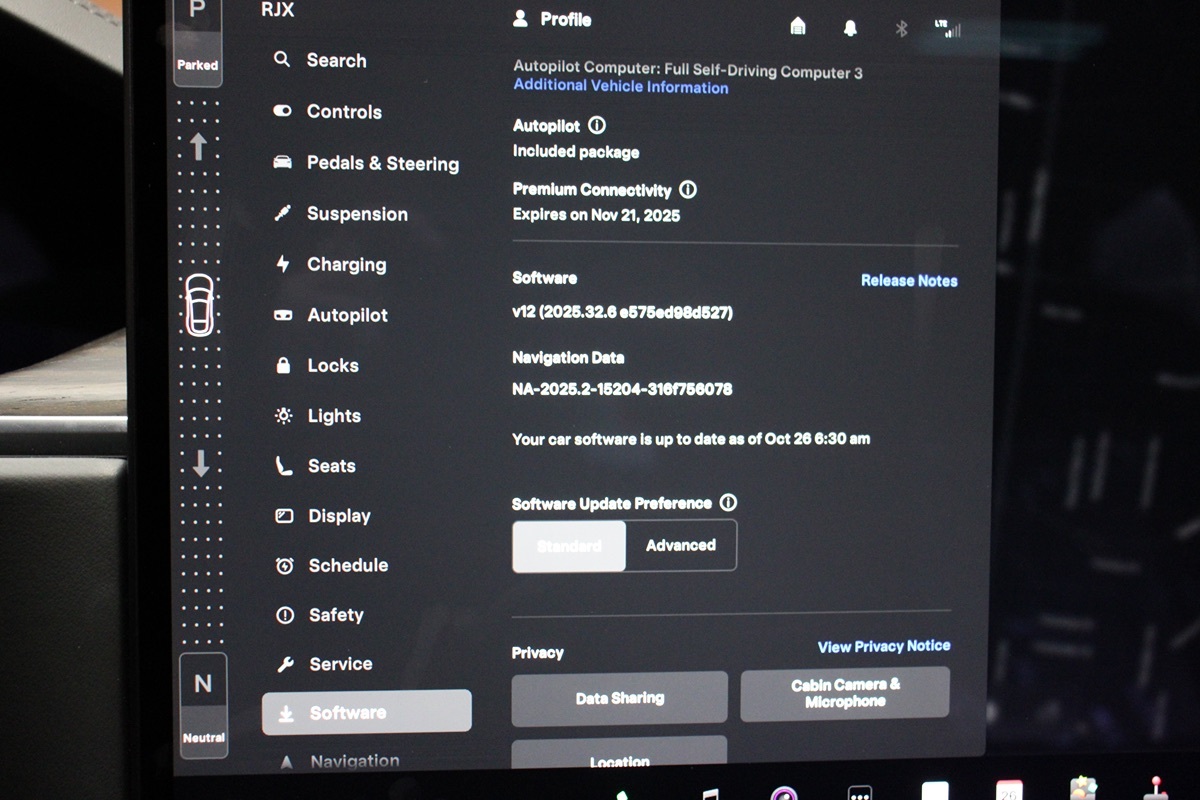
Task: Tap the info icon for Software Update Preference
Action: pyautogui.click(x=728, y=503)
